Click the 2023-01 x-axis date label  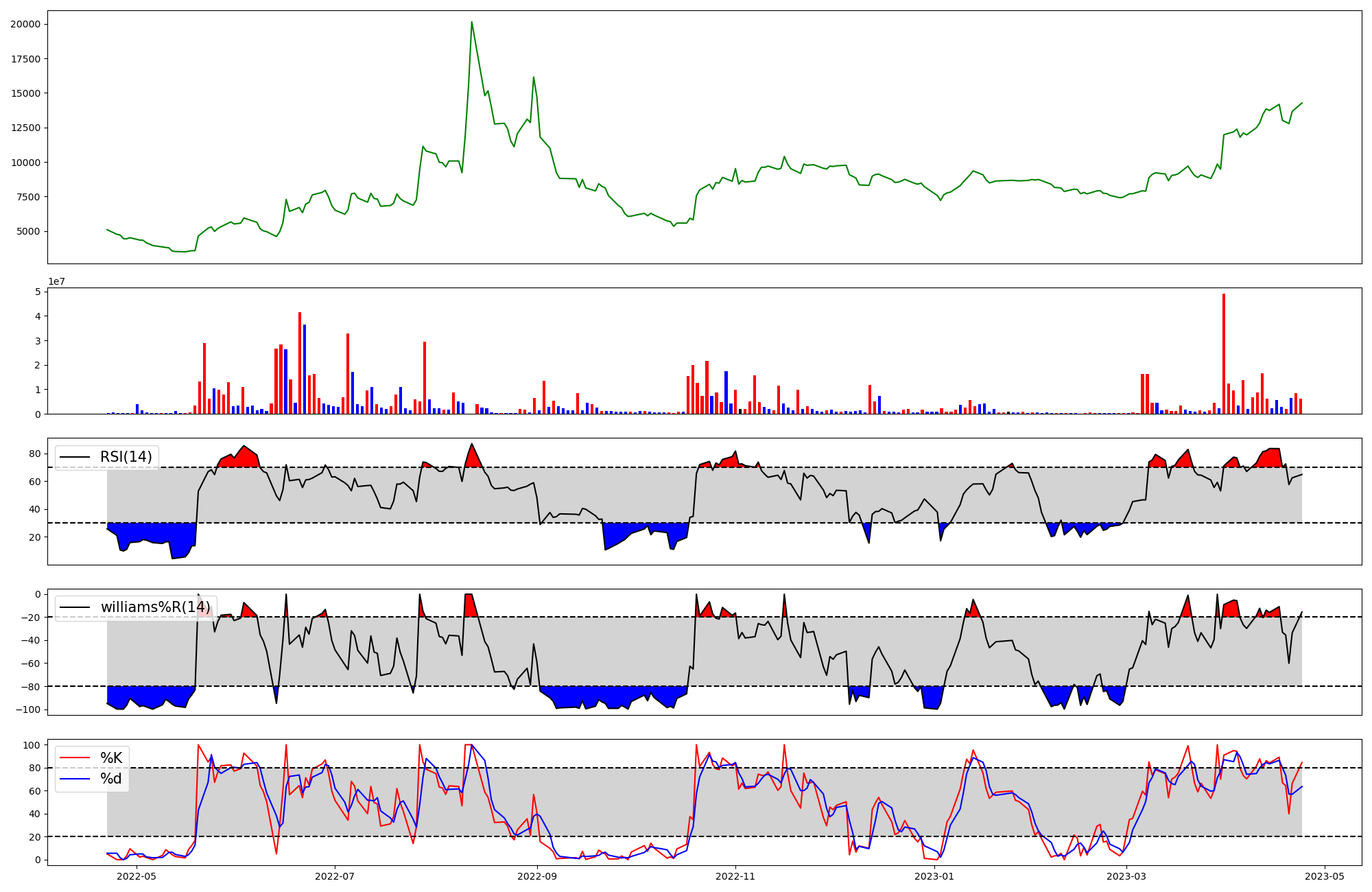coord(934,876)
